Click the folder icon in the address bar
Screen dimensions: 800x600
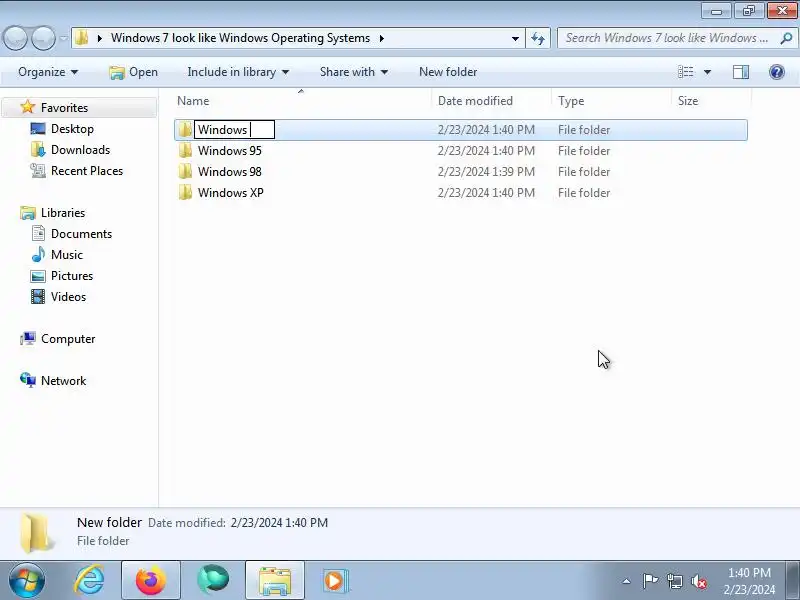coord(82,38)
